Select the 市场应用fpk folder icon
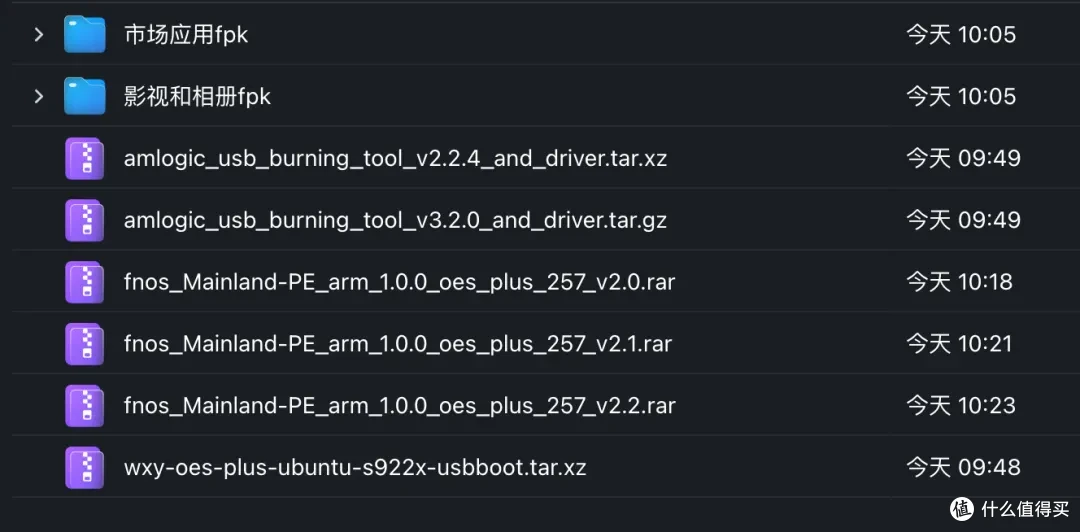The image size is (1080, 532). 85,34
